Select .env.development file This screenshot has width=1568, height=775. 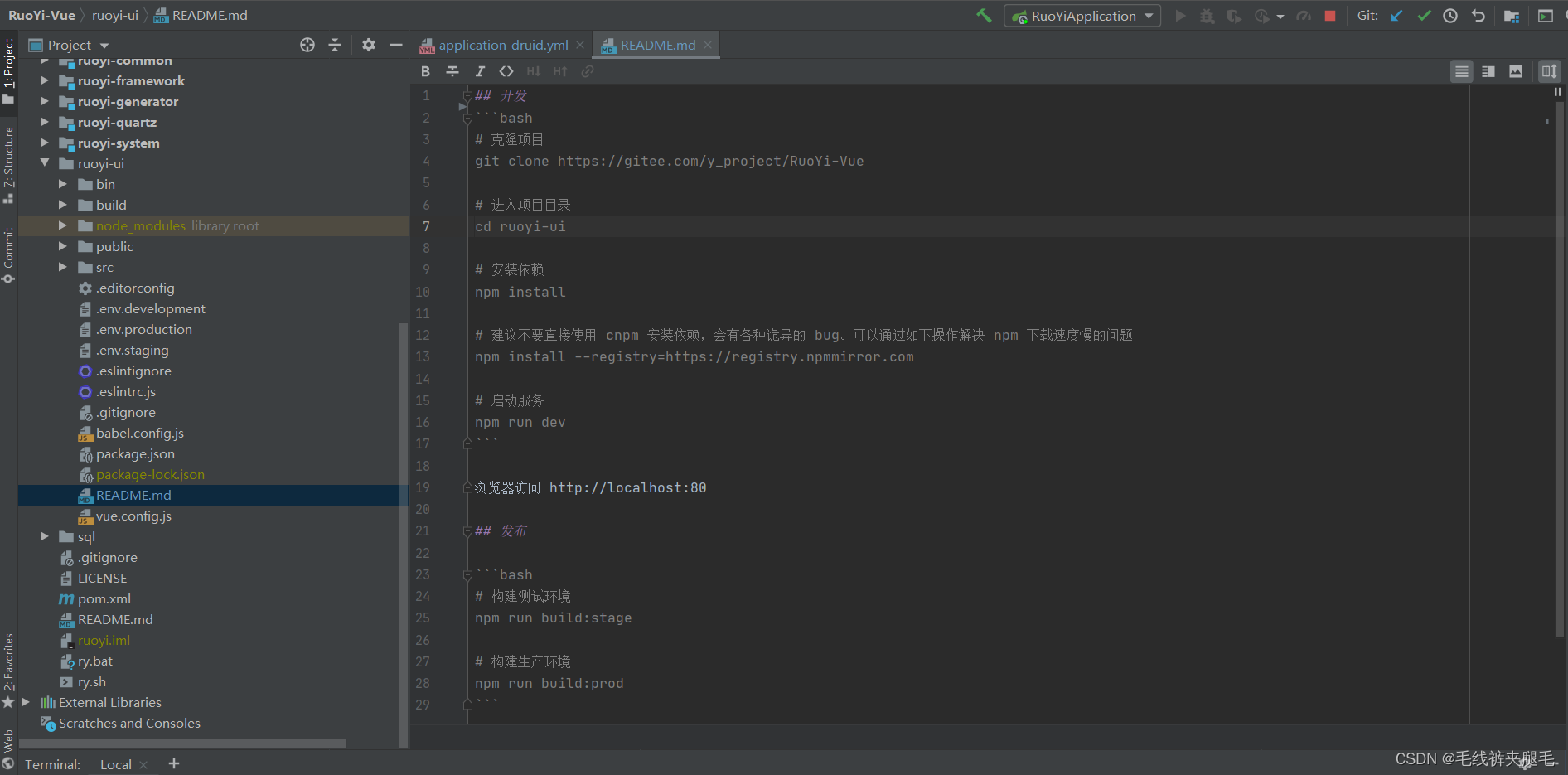(x=150, y=308)
